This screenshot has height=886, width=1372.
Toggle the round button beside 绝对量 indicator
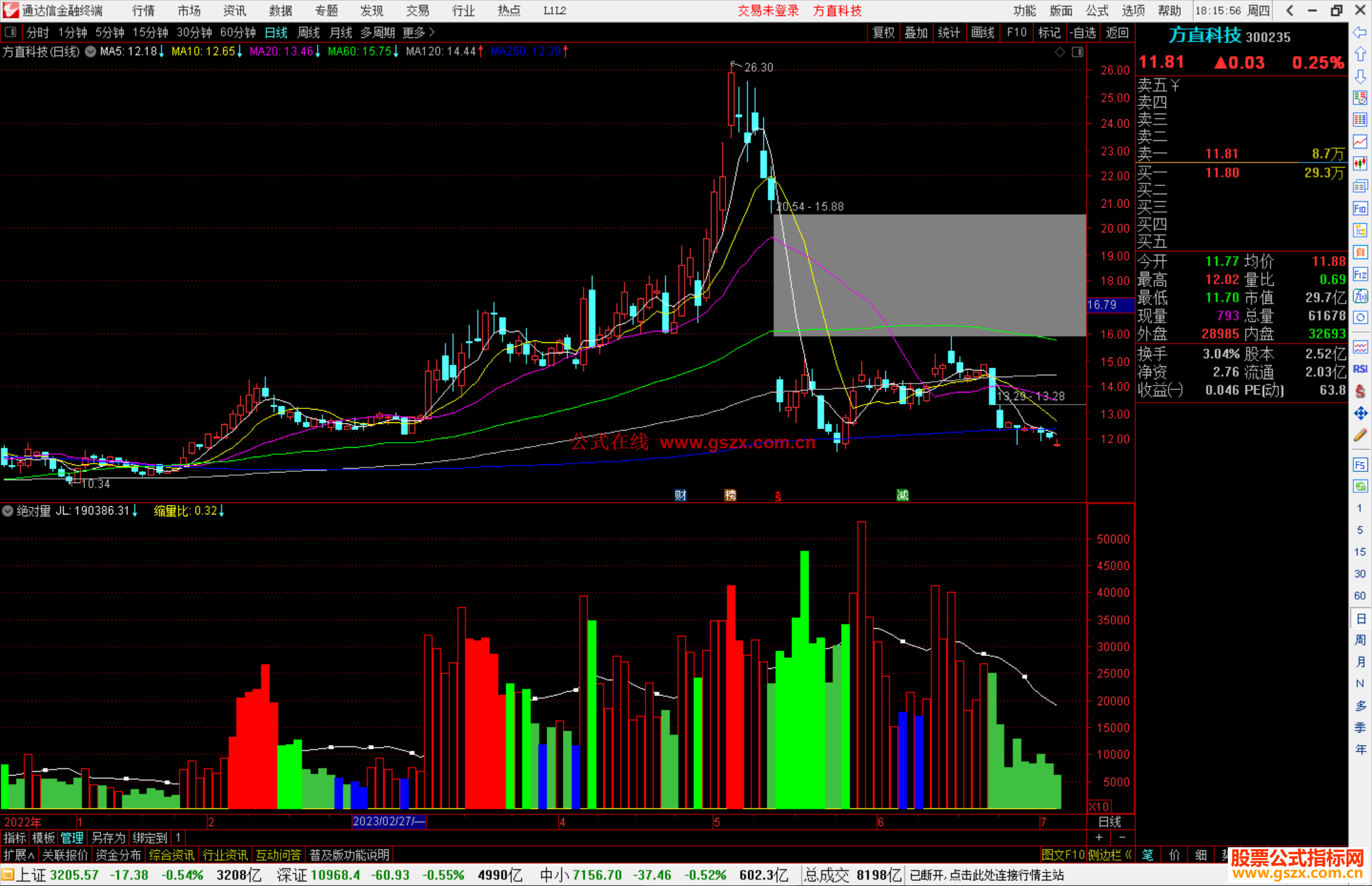coord(8,511)
